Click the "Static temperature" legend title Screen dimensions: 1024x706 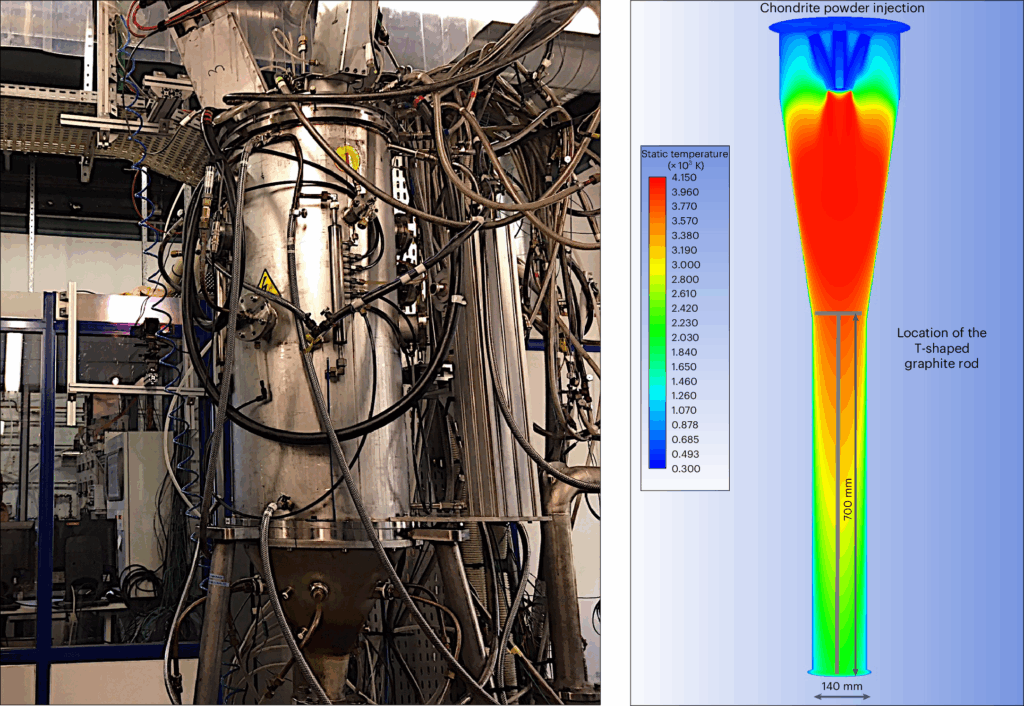pyautogui.click(x=685, y=159)
